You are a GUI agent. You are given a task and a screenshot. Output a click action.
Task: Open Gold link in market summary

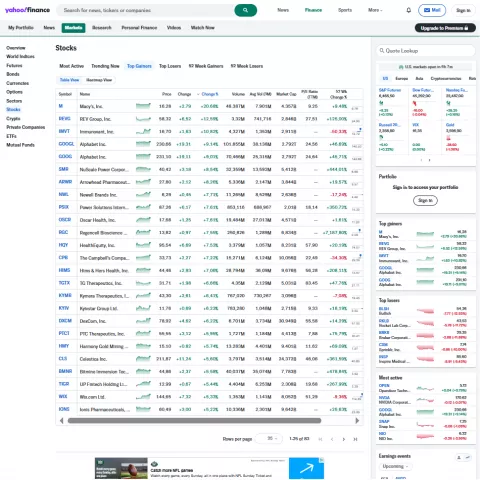(x=450, y=125)
